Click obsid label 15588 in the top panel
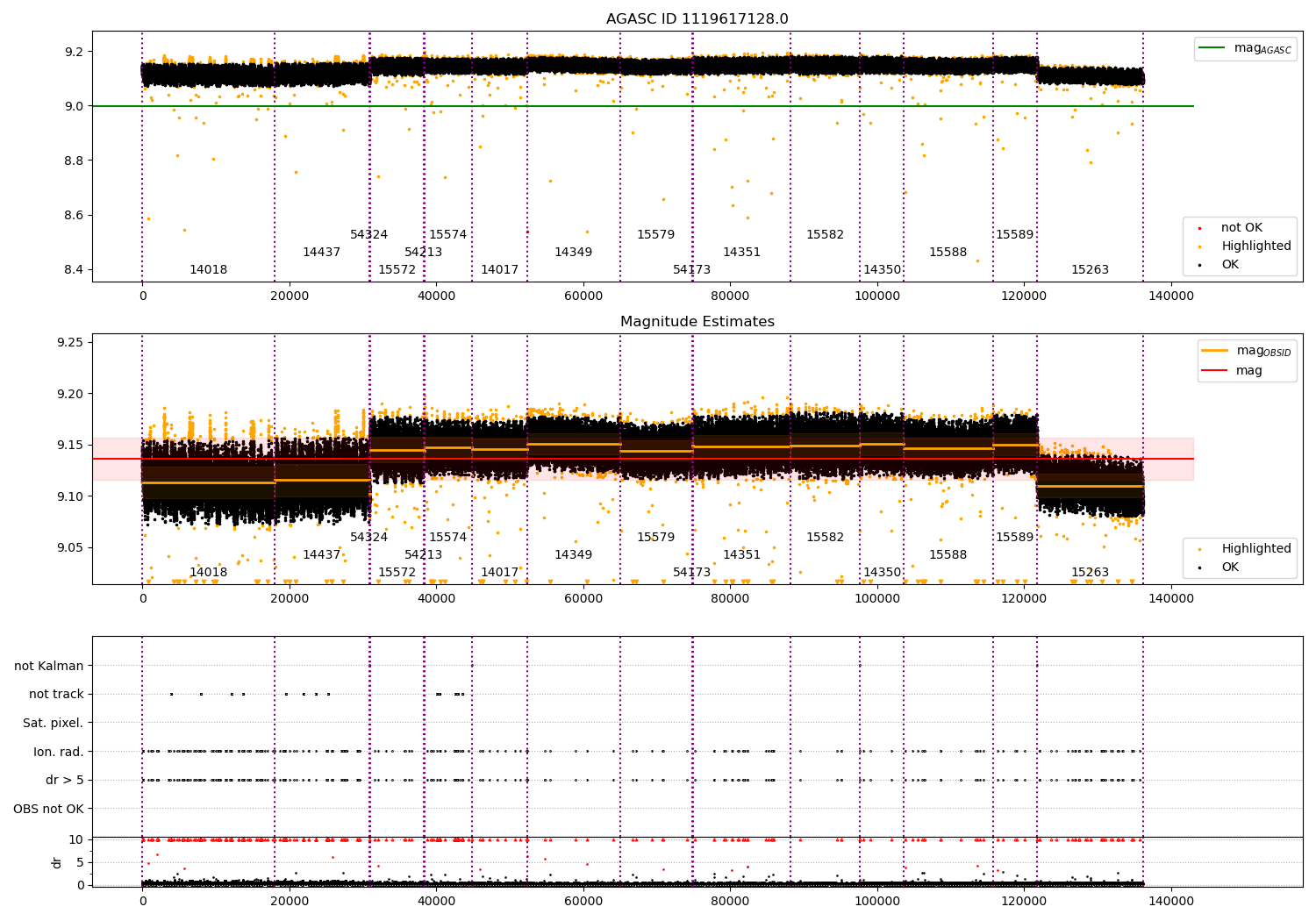 (948, 253)
